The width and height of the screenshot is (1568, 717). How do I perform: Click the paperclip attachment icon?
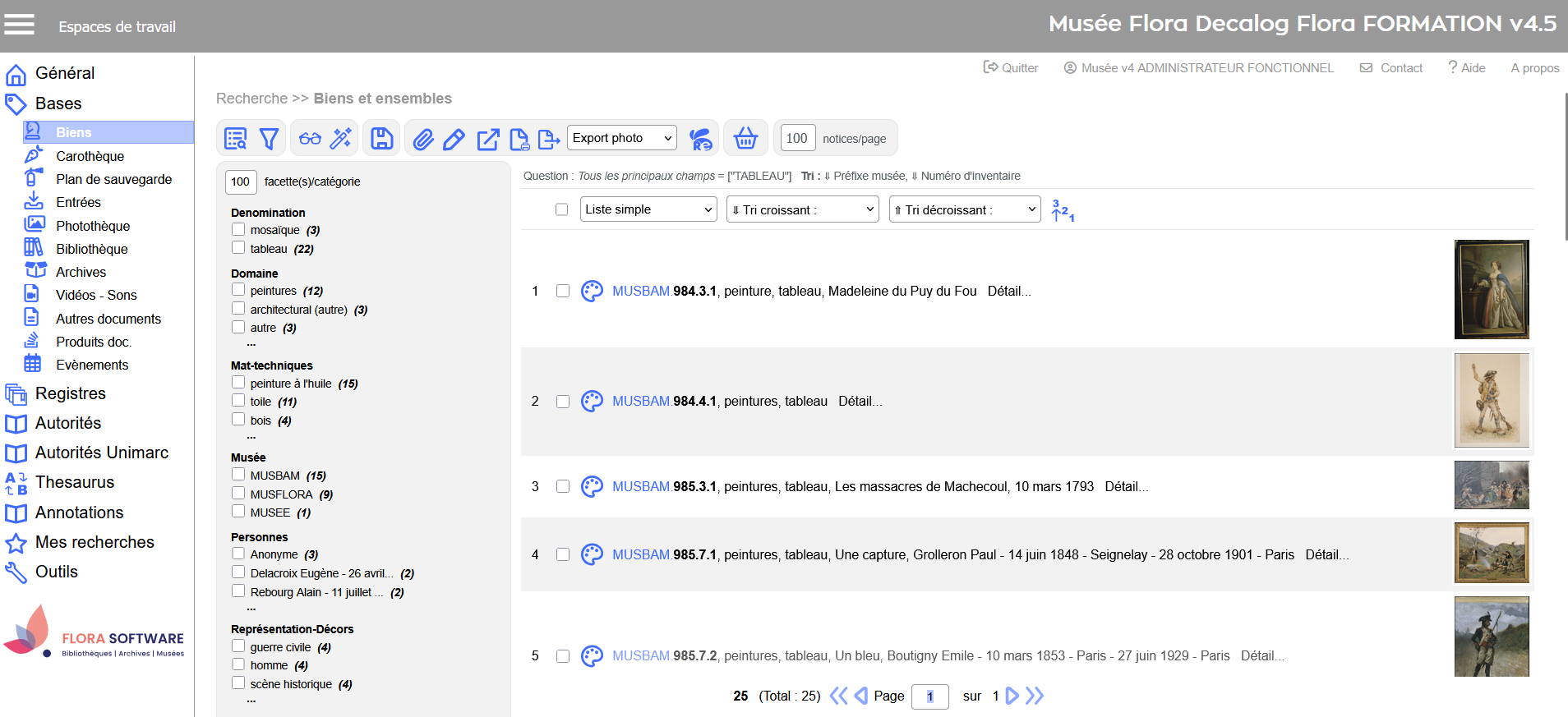(x=422, y=139)
